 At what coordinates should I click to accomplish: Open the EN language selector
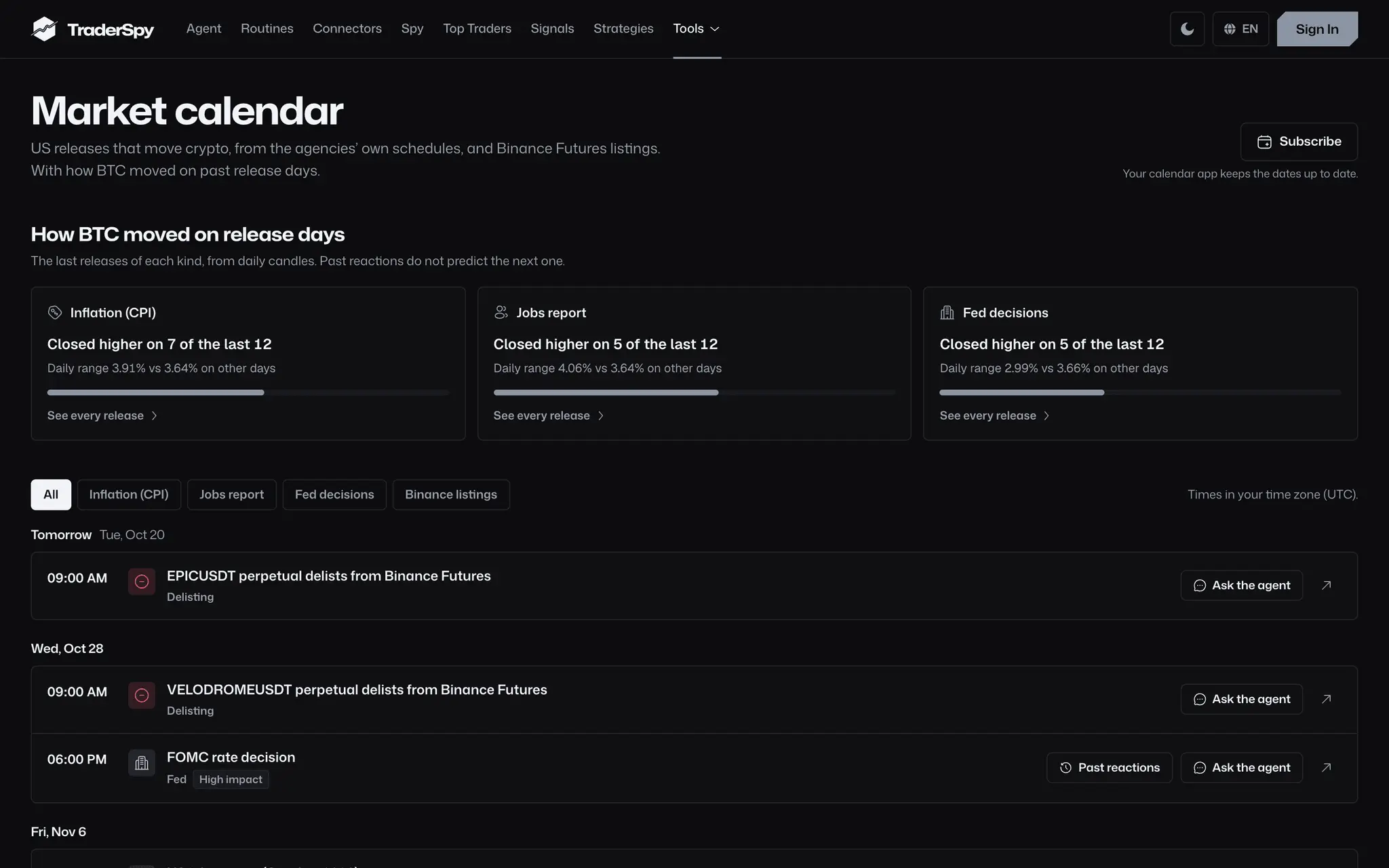pyautogui.click(x=1240, y=28)
